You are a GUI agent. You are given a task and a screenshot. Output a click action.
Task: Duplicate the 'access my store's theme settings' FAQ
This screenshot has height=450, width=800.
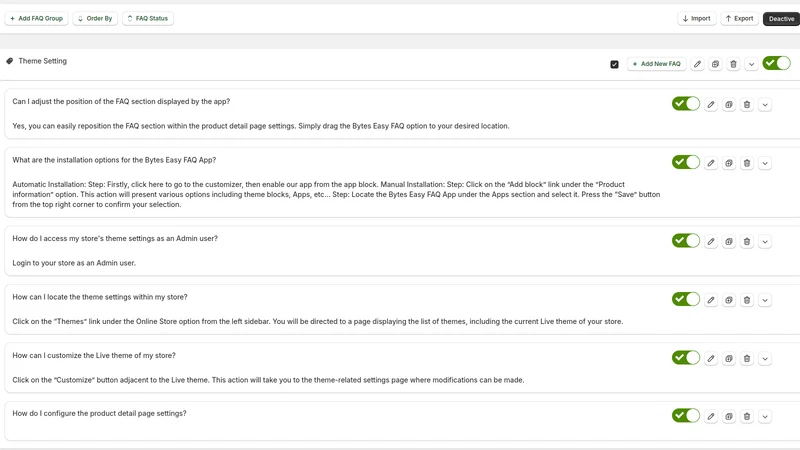[x=729, y=242]
